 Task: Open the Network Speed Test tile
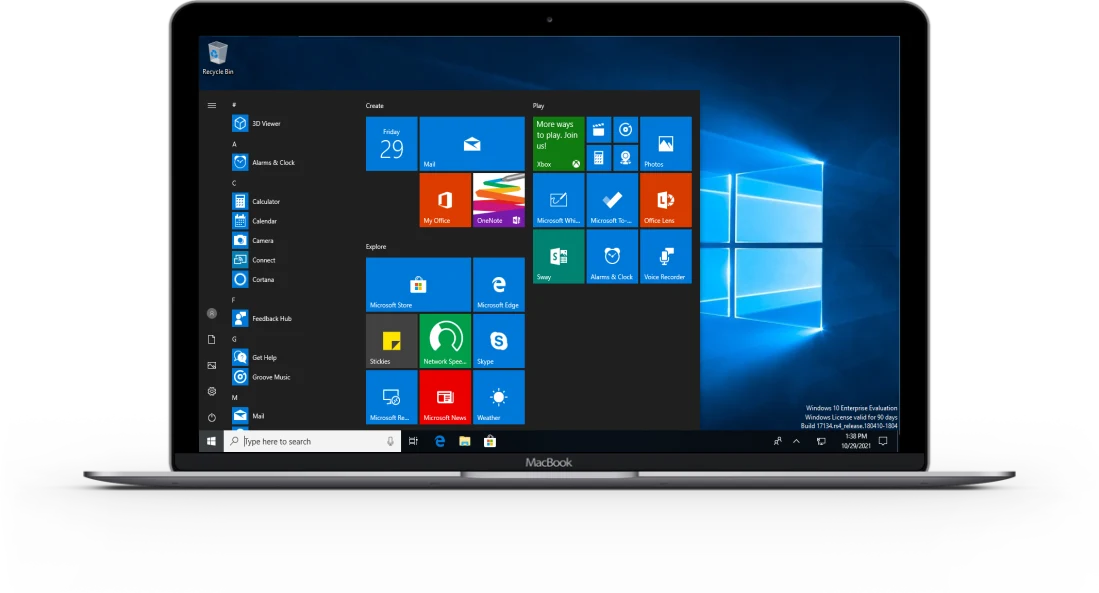pos(445,341)
